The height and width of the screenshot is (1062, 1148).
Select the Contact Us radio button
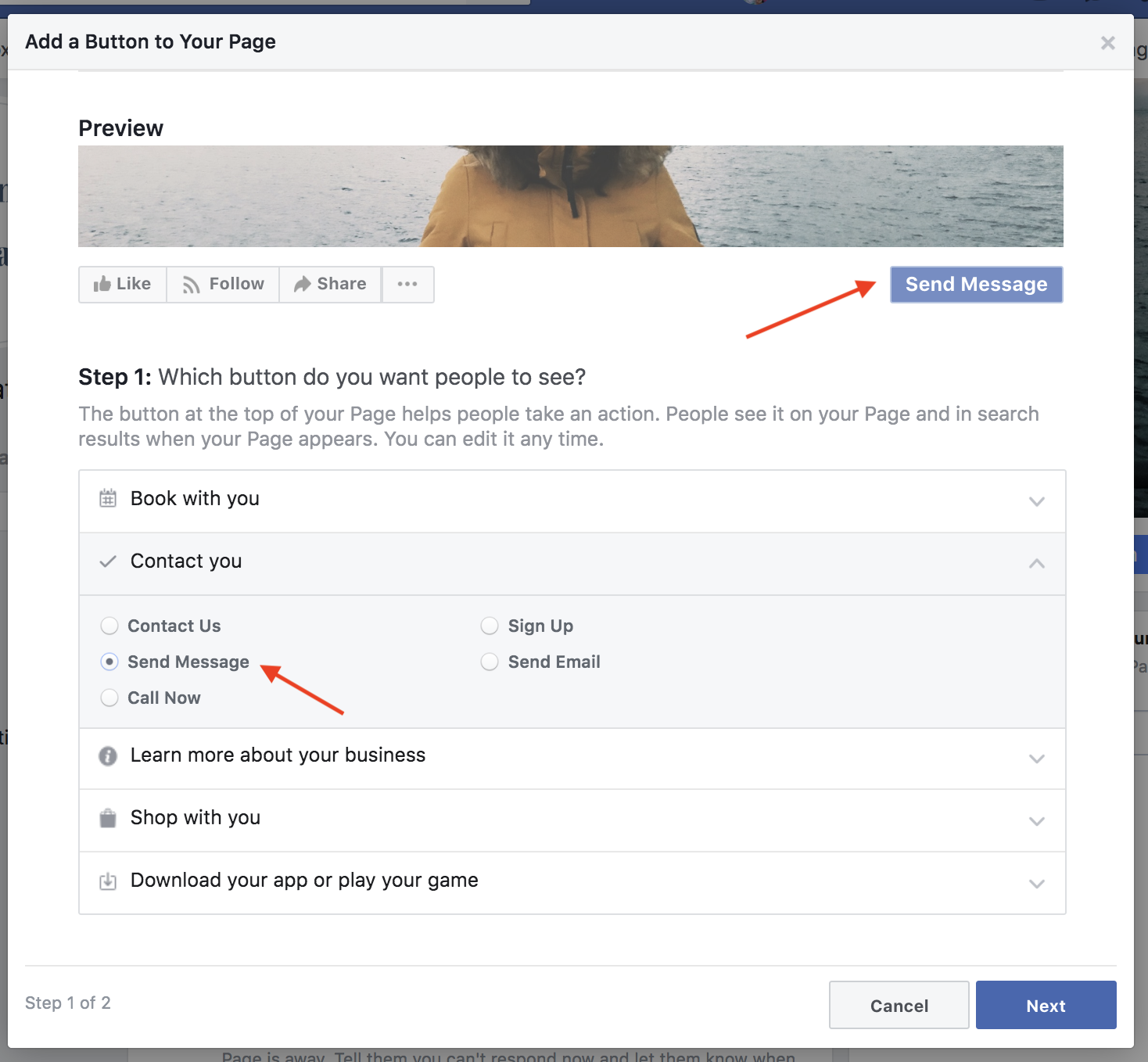(109, 626)
